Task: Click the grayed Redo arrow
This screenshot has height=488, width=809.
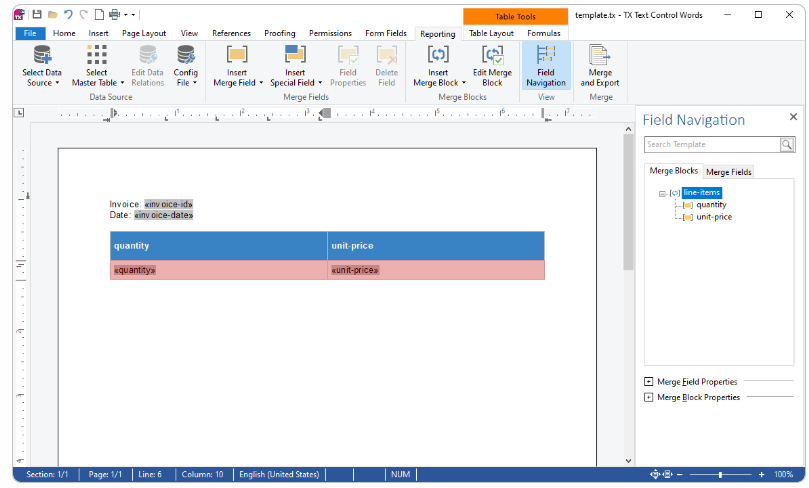Action: point(84,14)
